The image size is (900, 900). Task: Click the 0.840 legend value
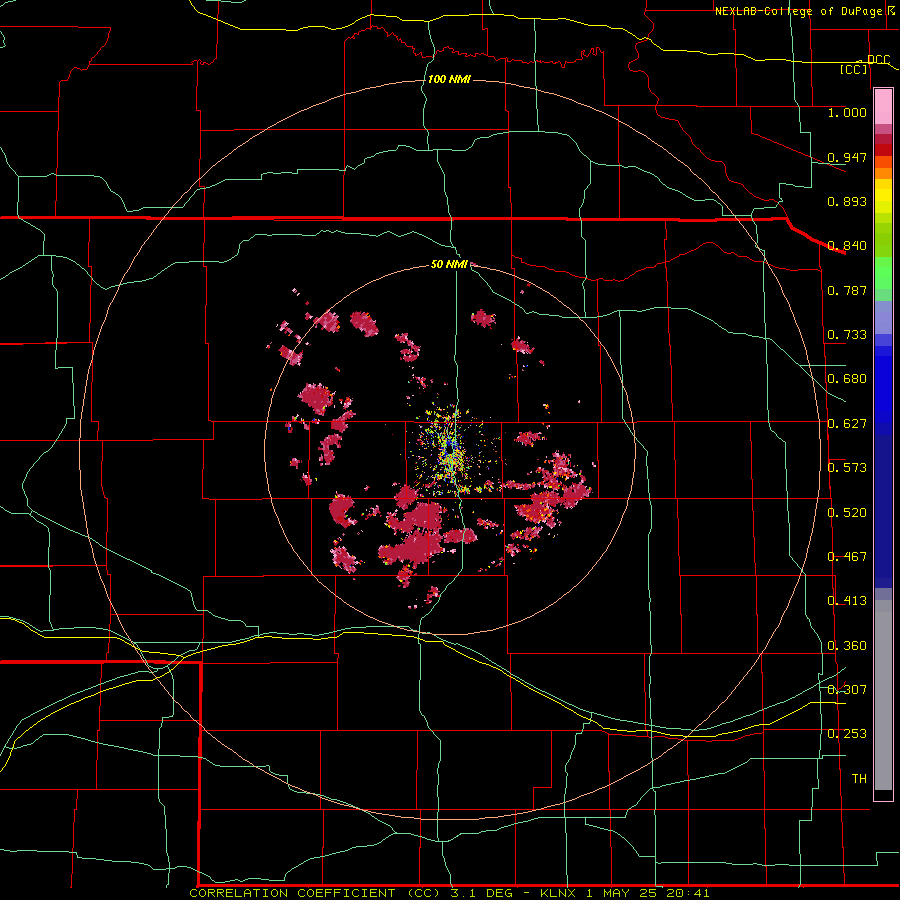coord(847,246)
